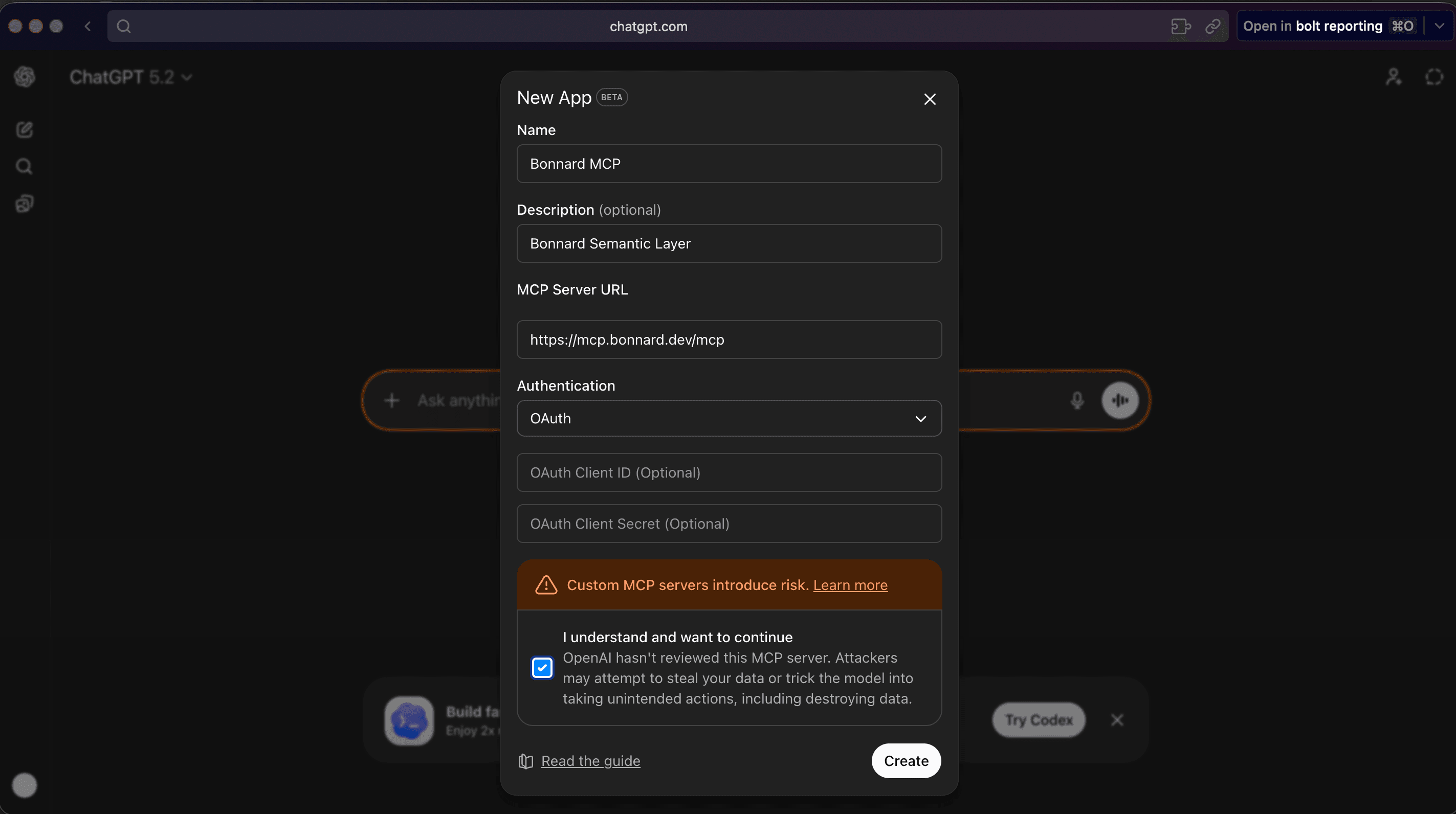Copy the page link from the toolbar
Image resolution: width=1456 pixels, height=814 pixels.
click(x=1214, y=26)
